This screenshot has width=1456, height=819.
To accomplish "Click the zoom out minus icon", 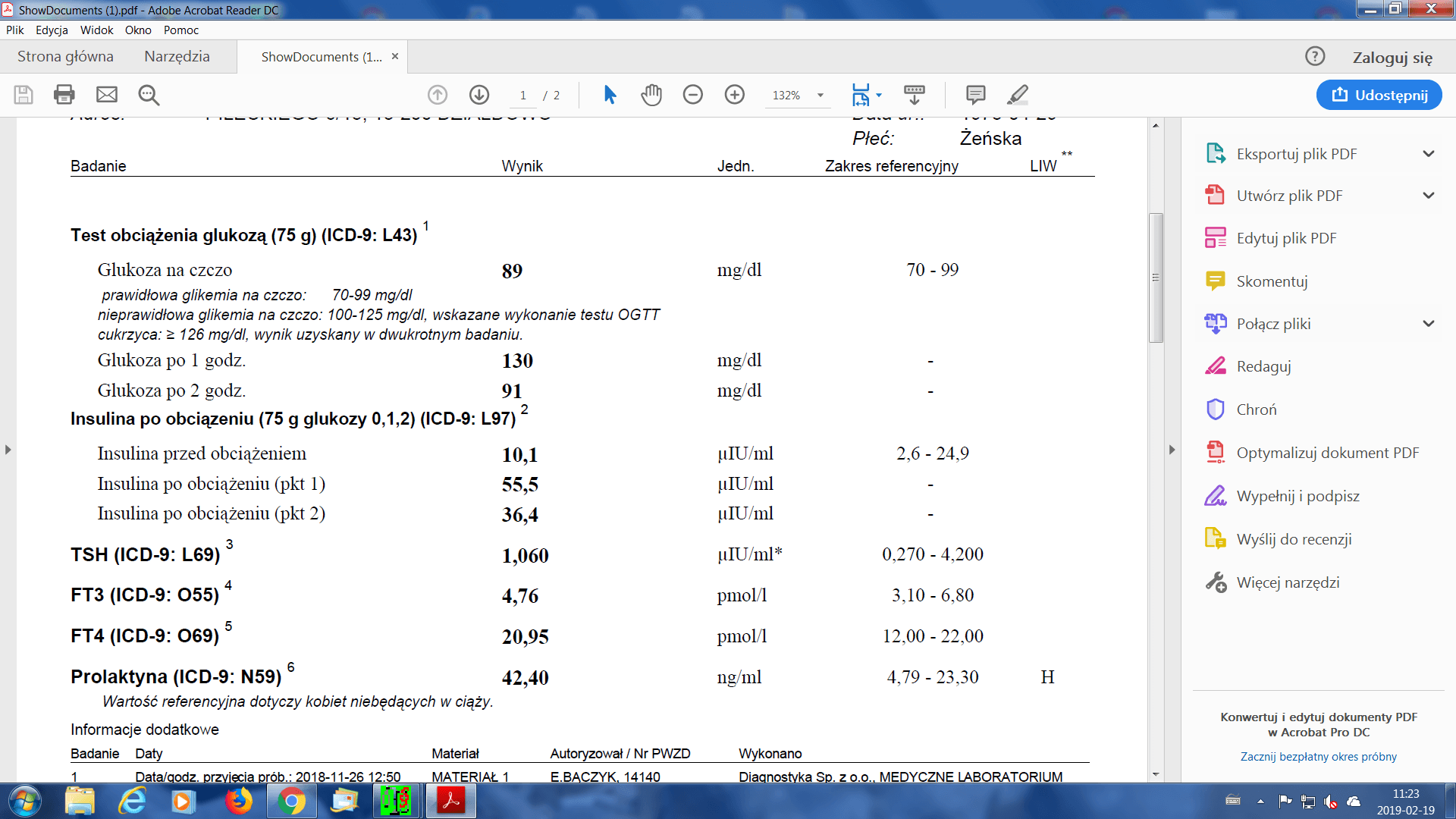I will (x=692, y=95).
